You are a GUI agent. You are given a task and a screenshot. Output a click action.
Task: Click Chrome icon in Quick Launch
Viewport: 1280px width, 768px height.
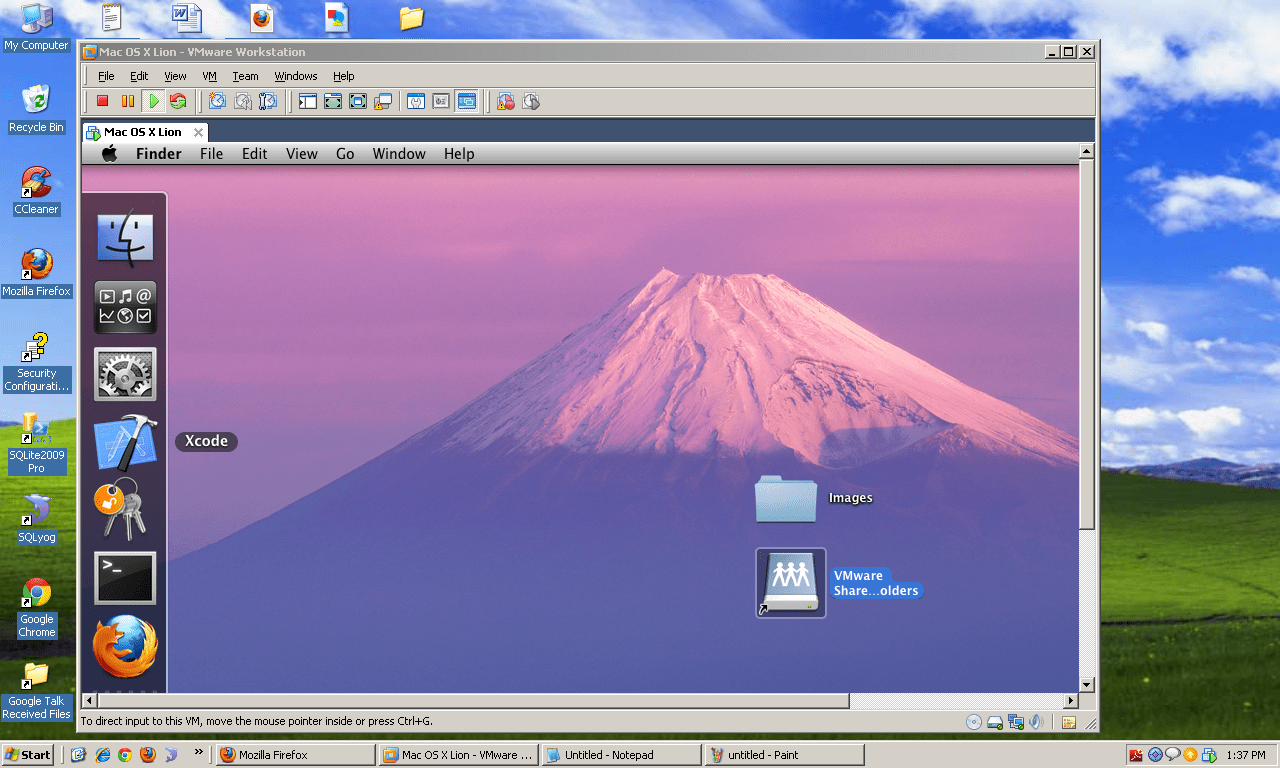(x=125, y=755)
